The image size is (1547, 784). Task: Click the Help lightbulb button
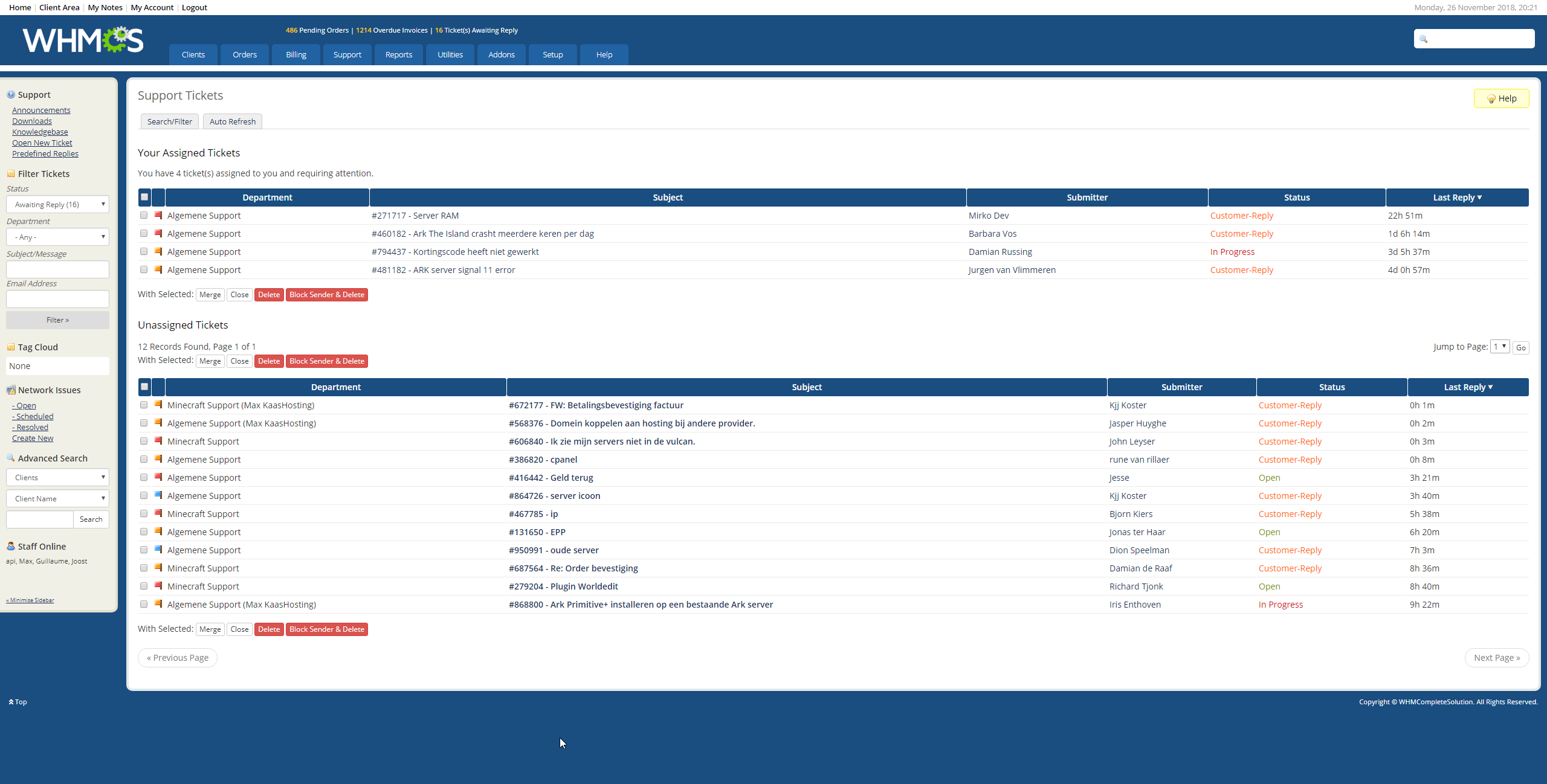(1501, 98)
